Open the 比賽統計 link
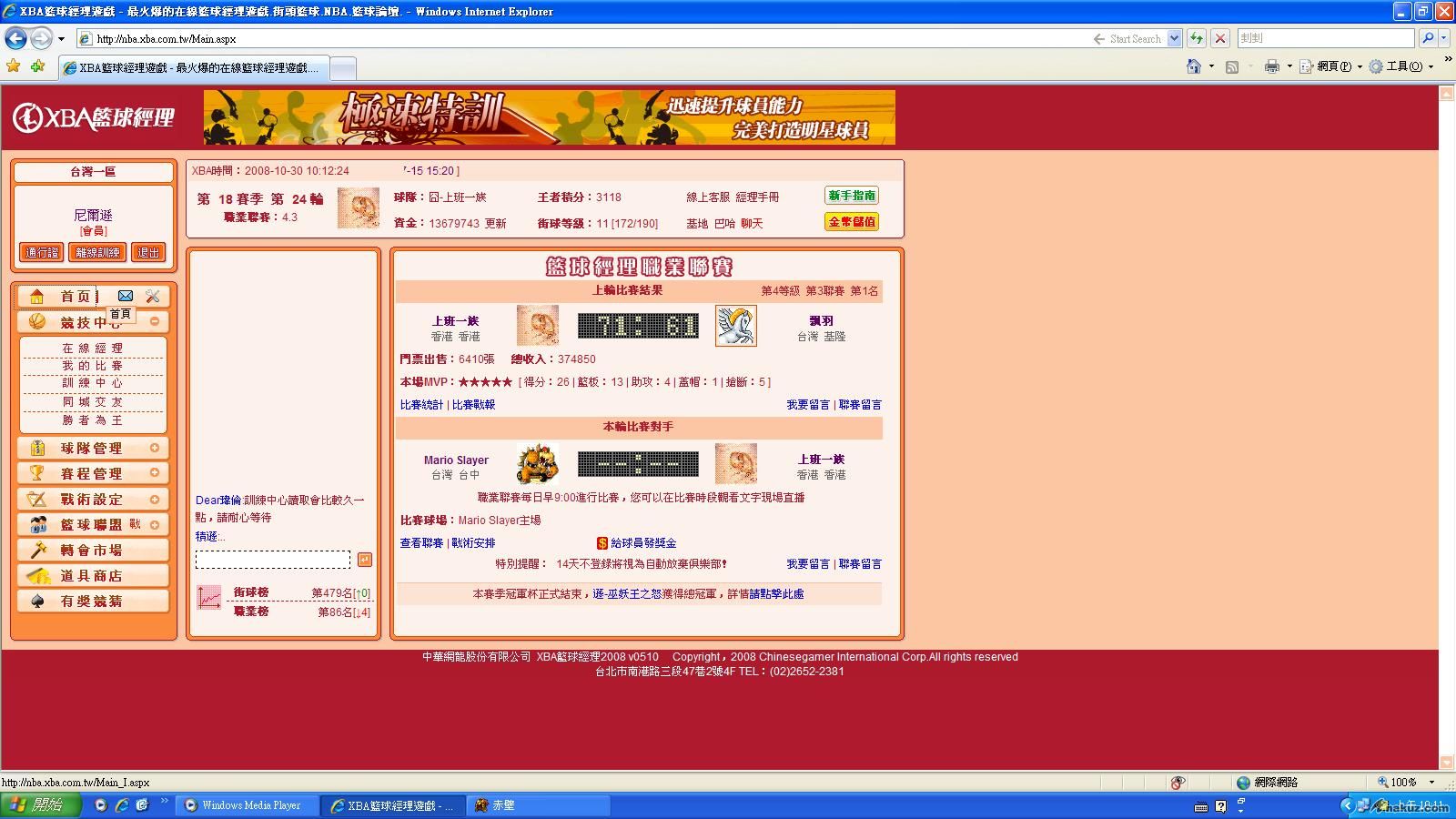Image resolution: width=1456 pixels, height=819 pixels. [421, 404]
